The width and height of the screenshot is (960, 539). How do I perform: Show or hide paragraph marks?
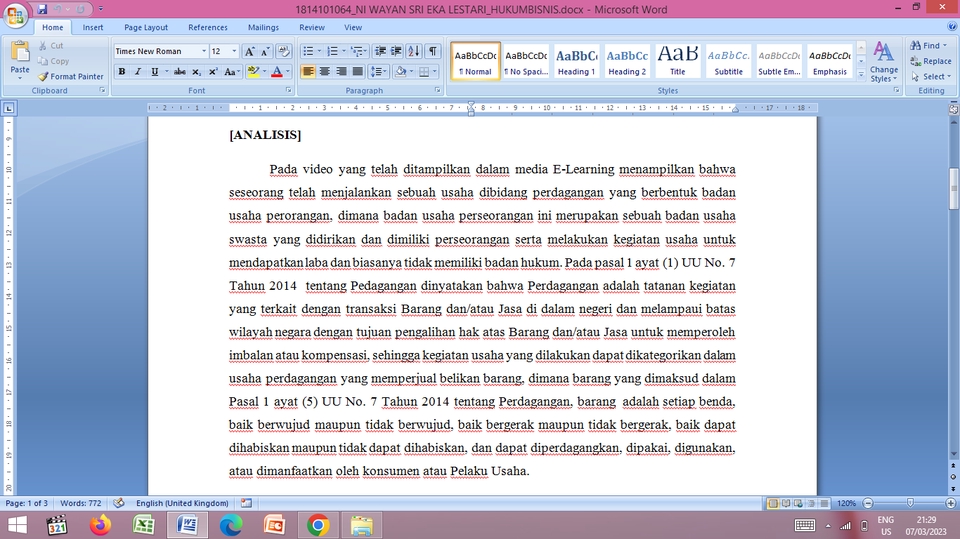(433, 51)
